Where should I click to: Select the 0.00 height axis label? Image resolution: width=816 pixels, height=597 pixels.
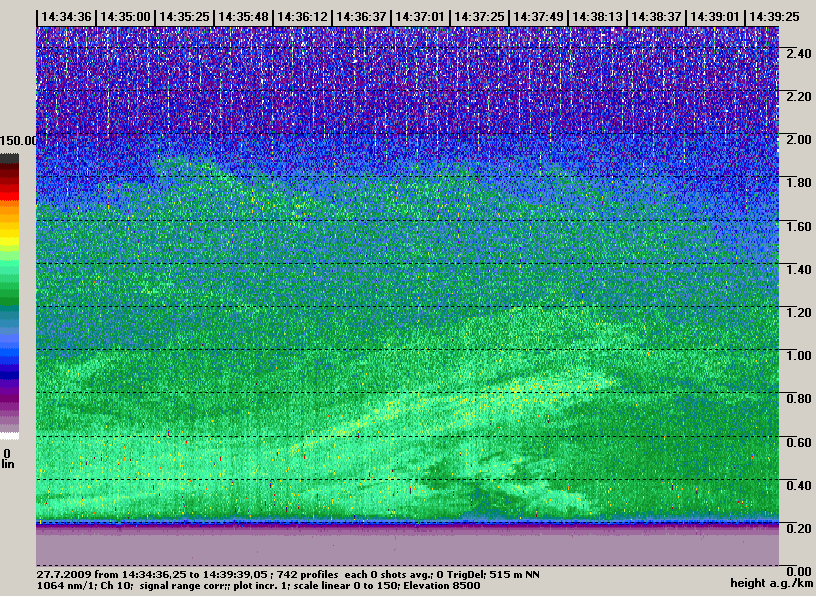(x=798, y=572)
